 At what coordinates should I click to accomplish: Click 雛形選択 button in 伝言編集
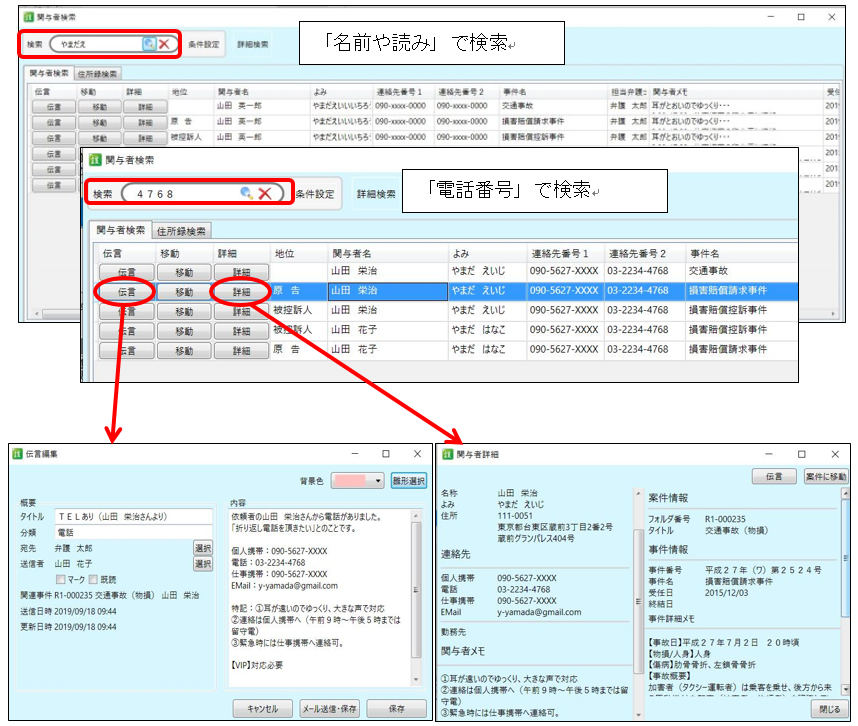pos(409,481)
